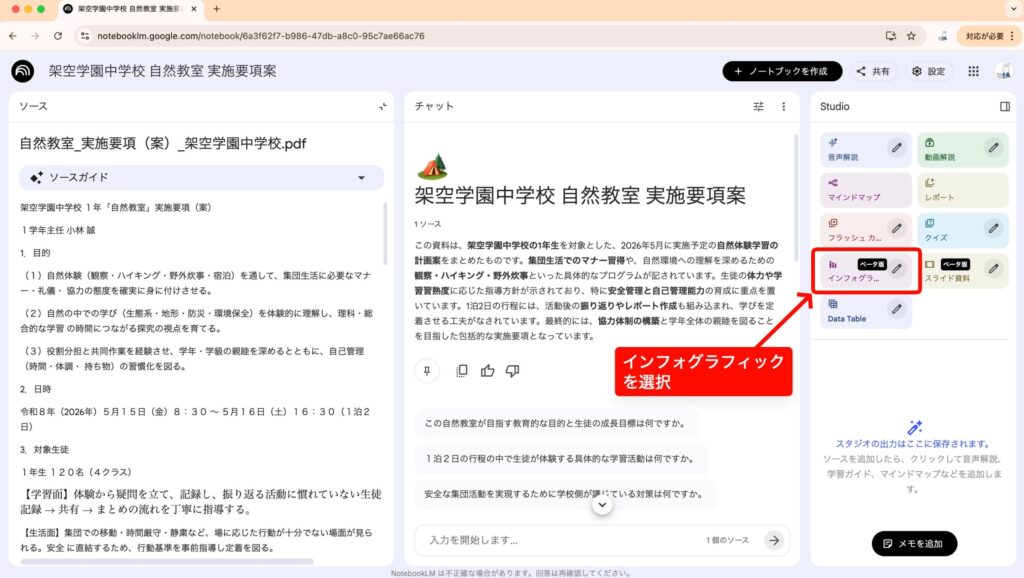Click the メモを追加 button
Image resolution: width=1024 pixels, height=578 pixels.
click(x=914, y=543)
